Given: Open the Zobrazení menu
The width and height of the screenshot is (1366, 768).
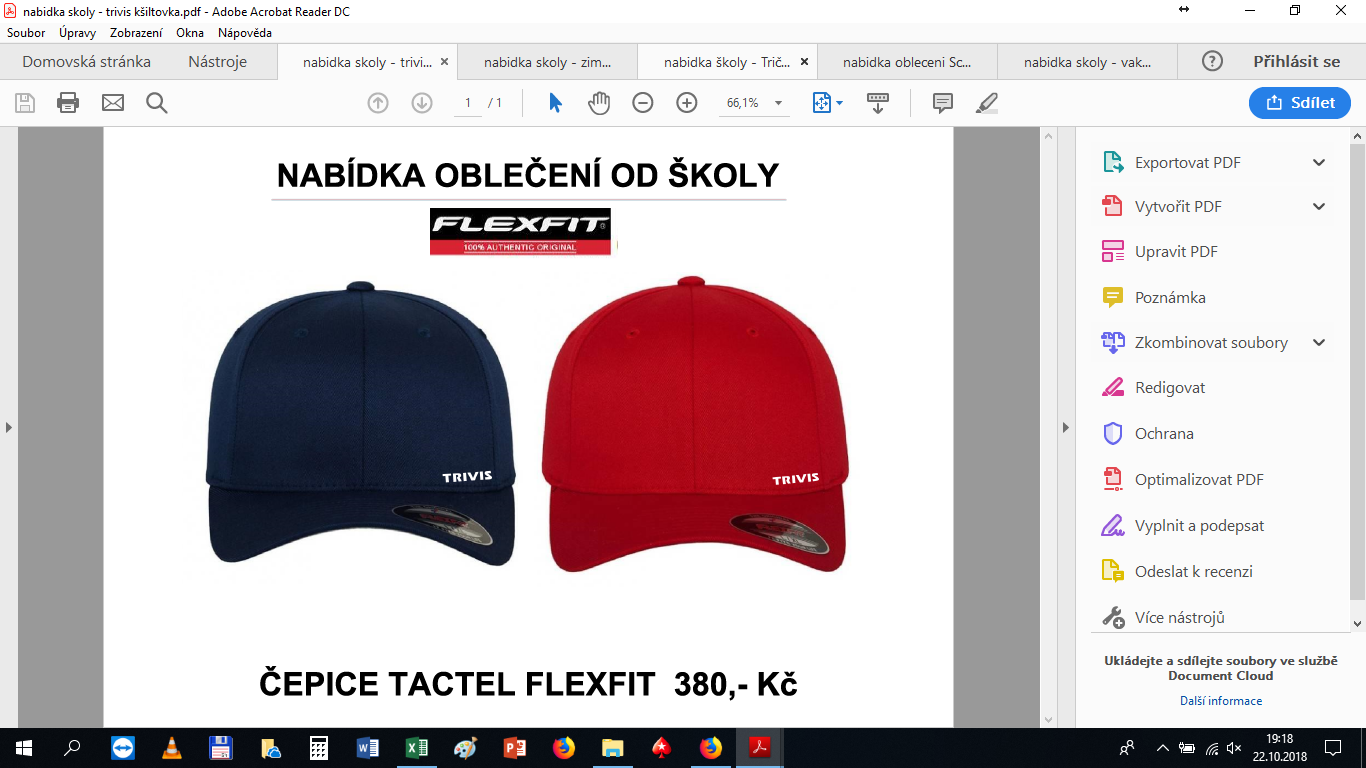Looking at the screenshot, I should 136,33.
